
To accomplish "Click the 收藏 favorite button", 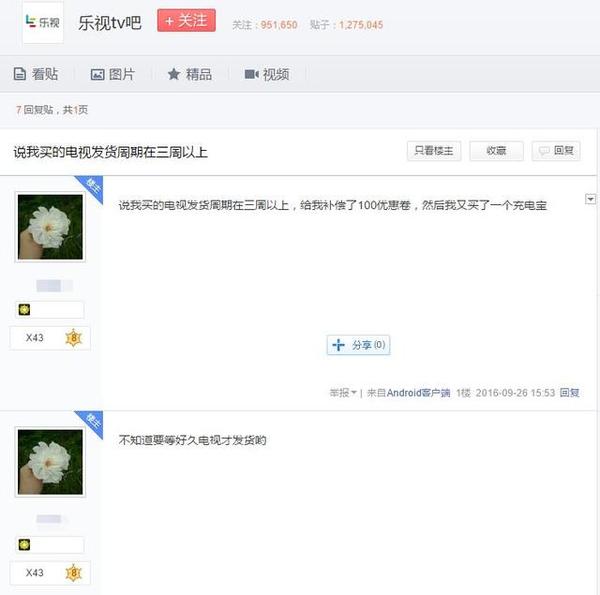I will click(x=496, y=151).
